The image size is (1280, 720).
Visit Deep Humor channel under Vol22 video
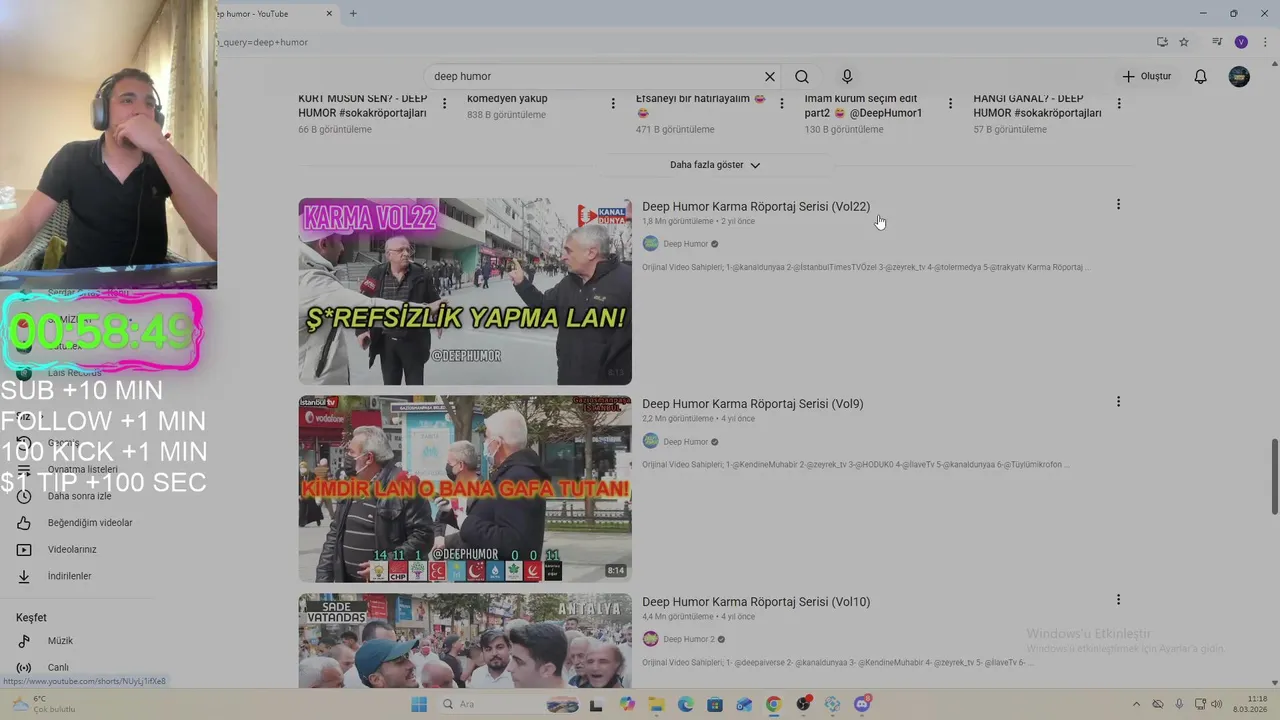click(x=685, y=244)
